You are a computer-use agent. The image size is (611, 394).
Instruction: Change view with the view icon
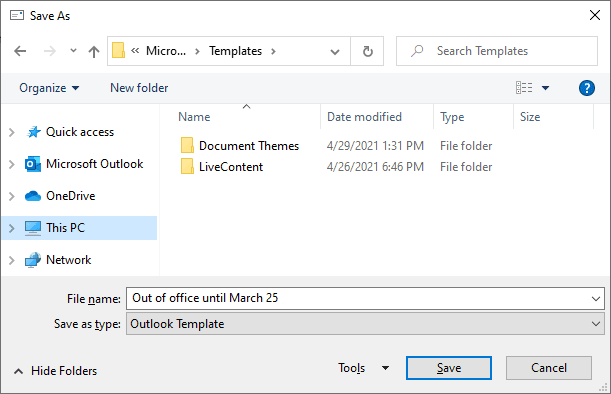tap(524, 88)
